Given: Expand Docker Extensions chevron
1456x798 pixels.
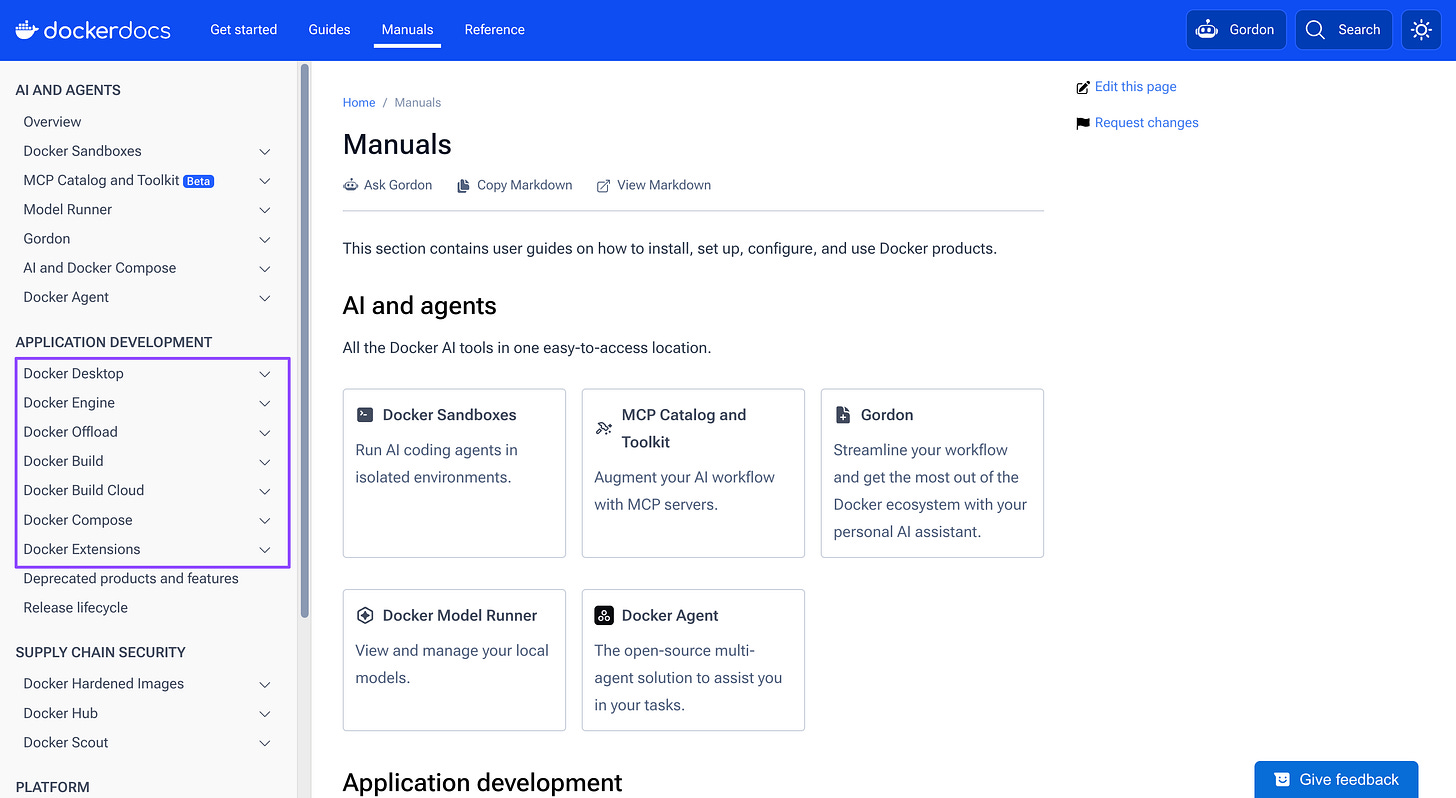Looking at the screenshot, I should pyautogui.click(x=265, y=549).
